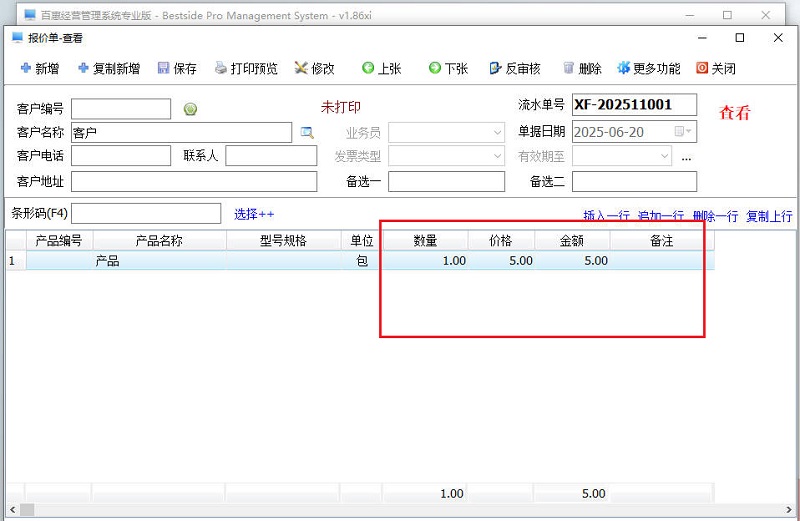Click the 条形码(F4) barcode input
This screenshot has height=521, width=800.
pyautogui.click(x=146, y=213)
